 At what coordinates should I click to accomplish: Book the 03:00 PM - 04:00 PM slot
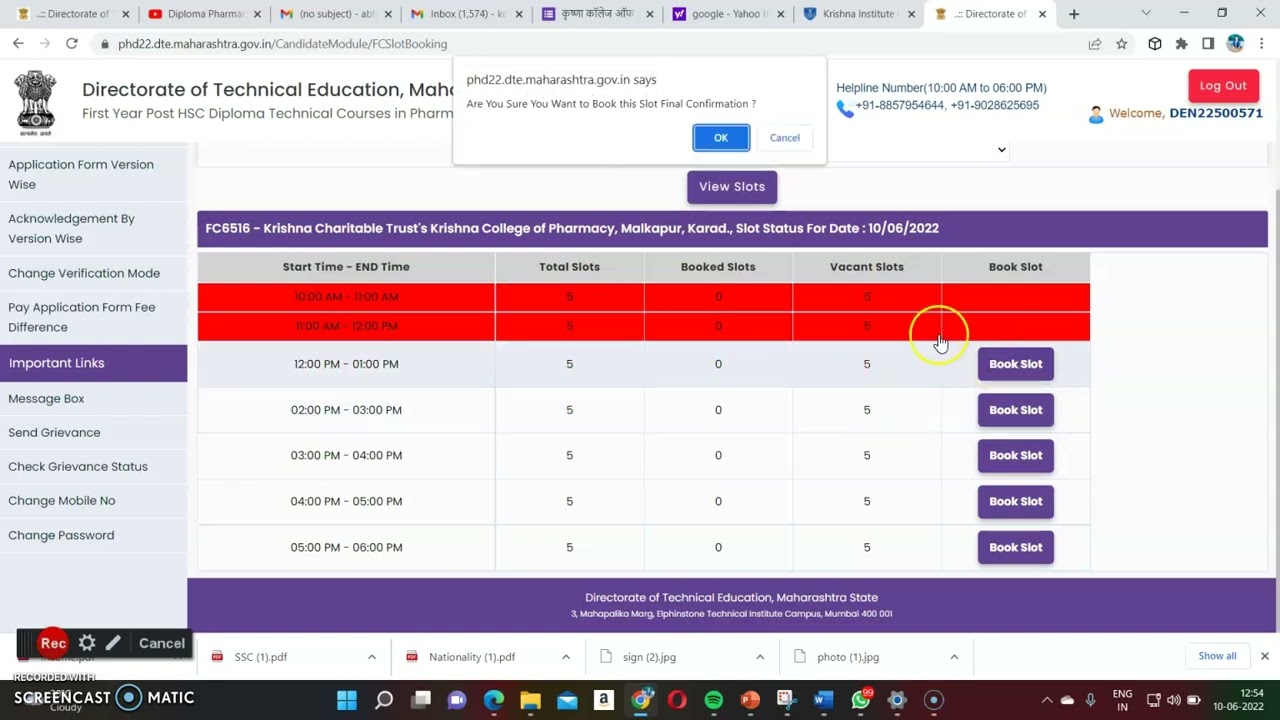coord(1015,455)
